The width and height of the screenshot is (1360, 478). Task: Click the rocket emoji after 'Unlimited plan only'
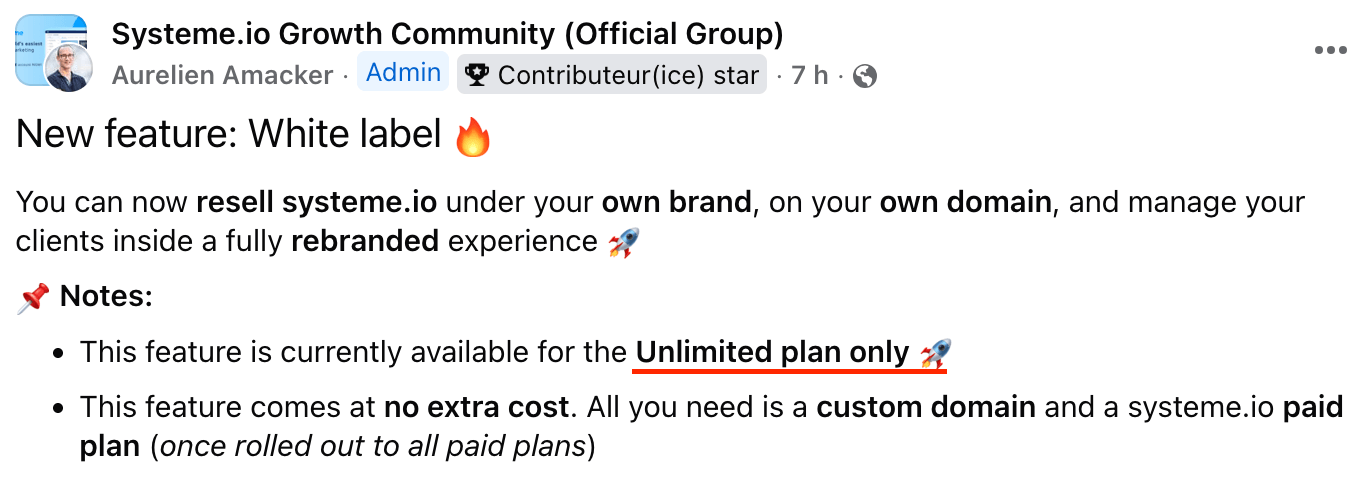point(934,352)
